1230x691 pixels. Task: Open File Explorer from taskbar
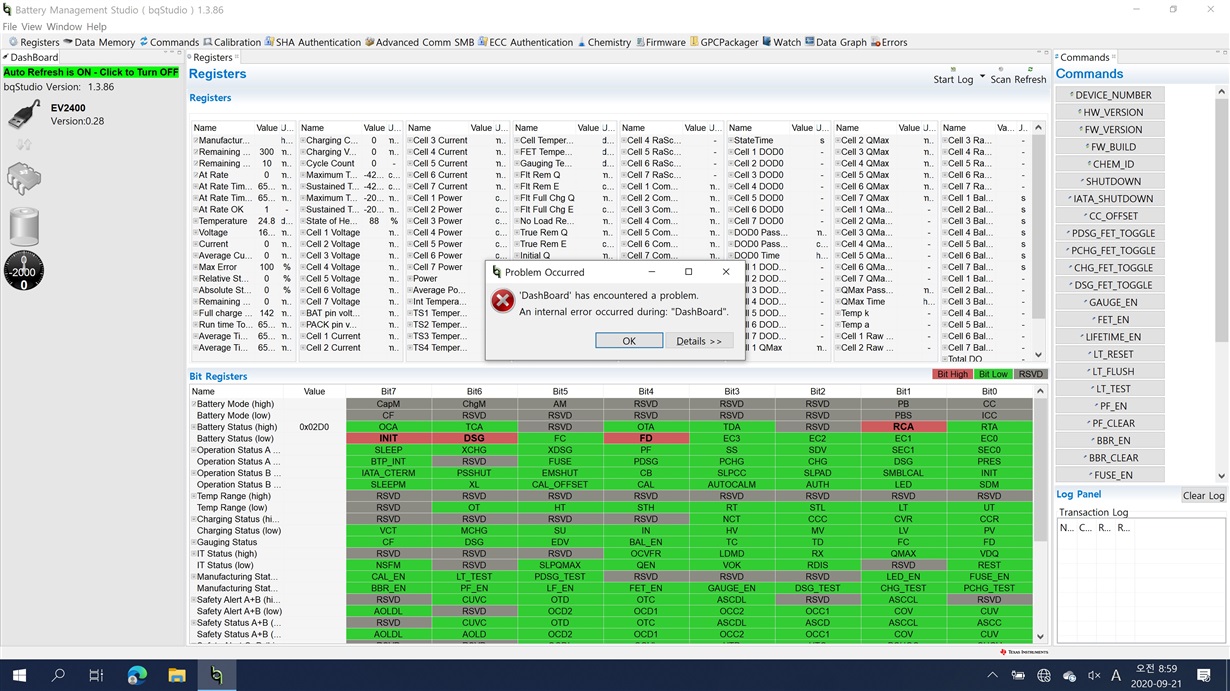coord(176,676)
